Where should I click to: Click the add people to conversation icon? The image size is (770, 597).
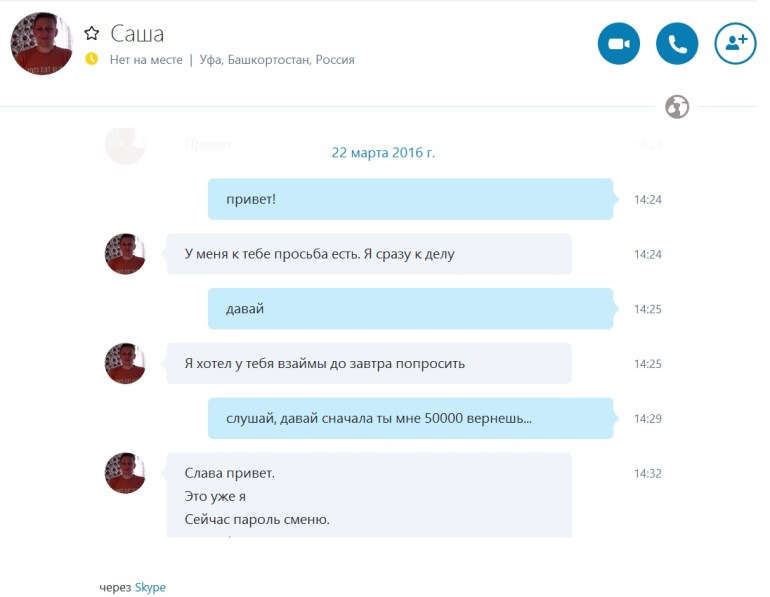click(735, 44)
